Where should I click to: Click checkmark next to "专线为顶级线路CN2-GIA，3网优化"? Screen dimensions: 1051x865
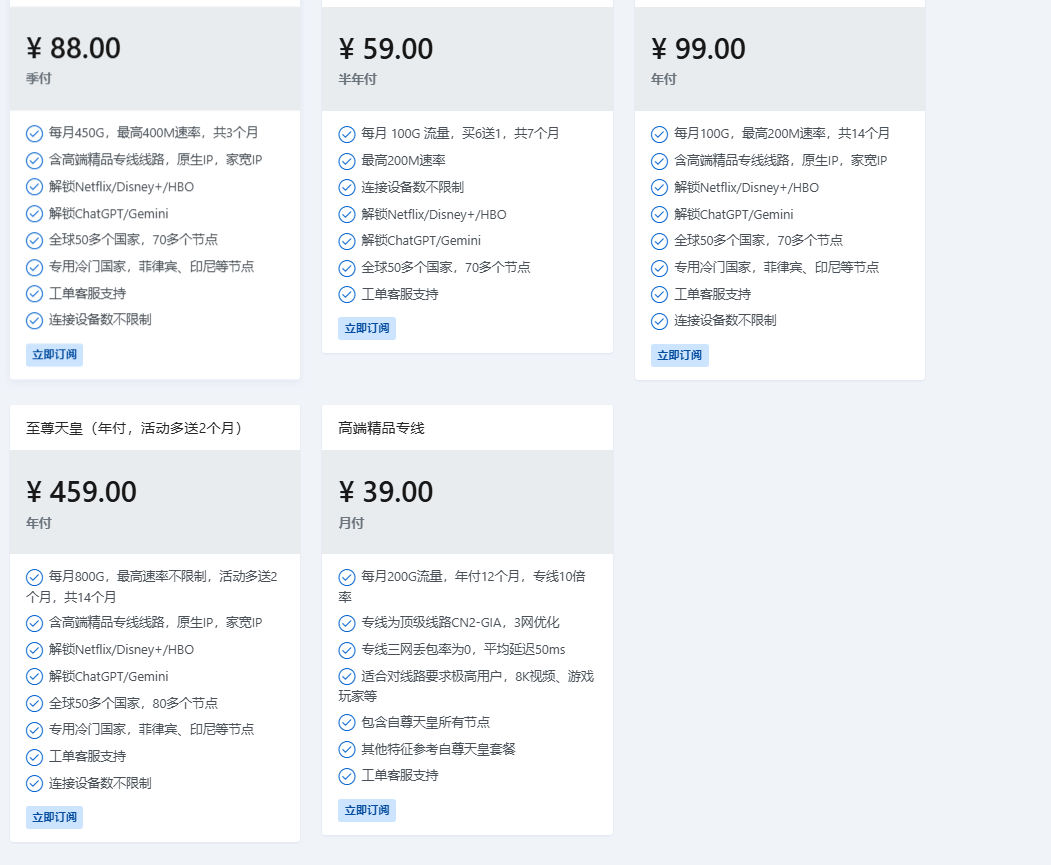click(x=345, y=622)
